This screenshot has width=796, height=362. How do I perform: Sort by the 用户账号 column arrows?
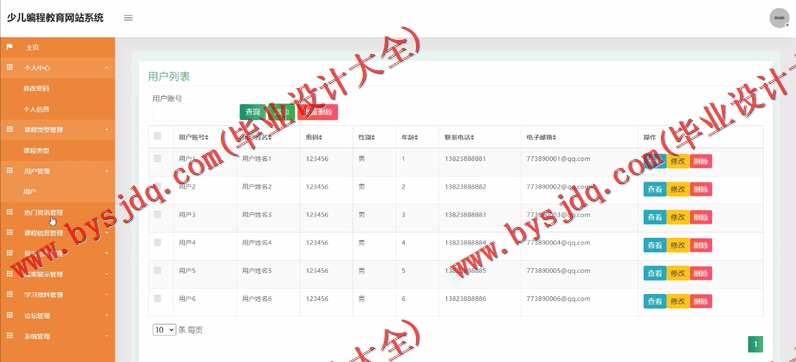tap(207, 138)
